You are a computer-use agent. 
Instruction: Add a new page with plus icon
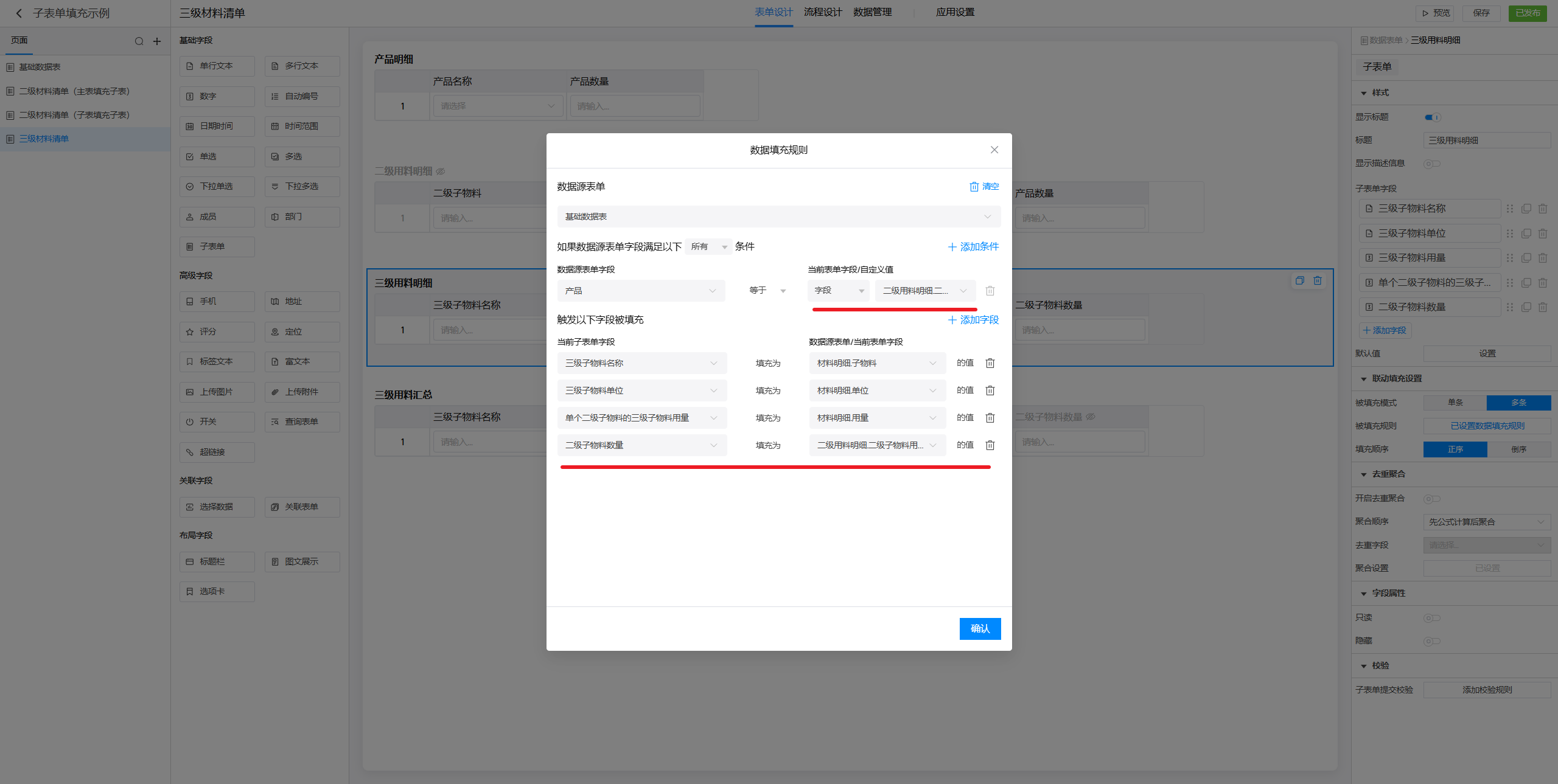[157, 41]
